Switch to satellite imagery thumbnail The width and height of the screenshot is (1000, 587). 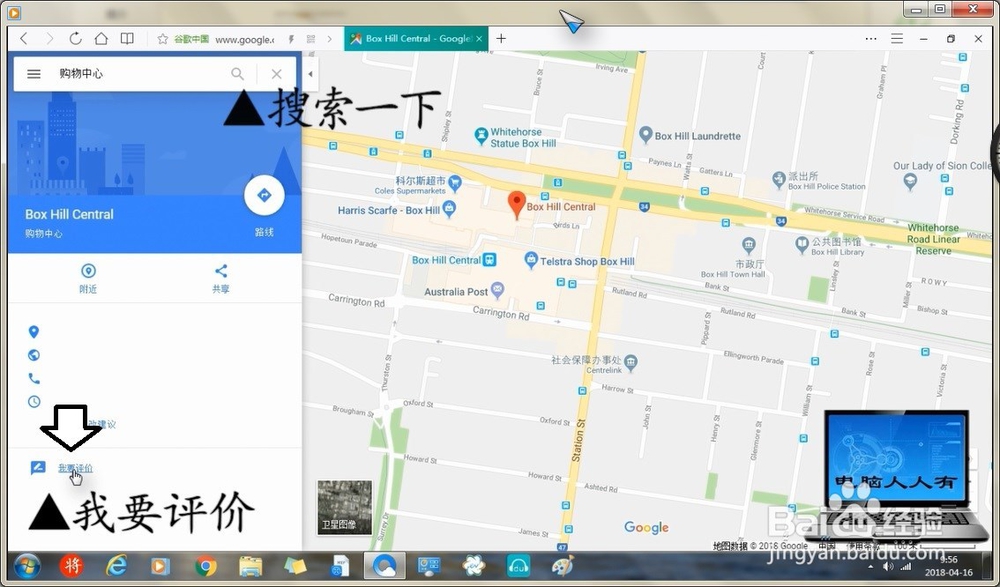coord(344,507)
